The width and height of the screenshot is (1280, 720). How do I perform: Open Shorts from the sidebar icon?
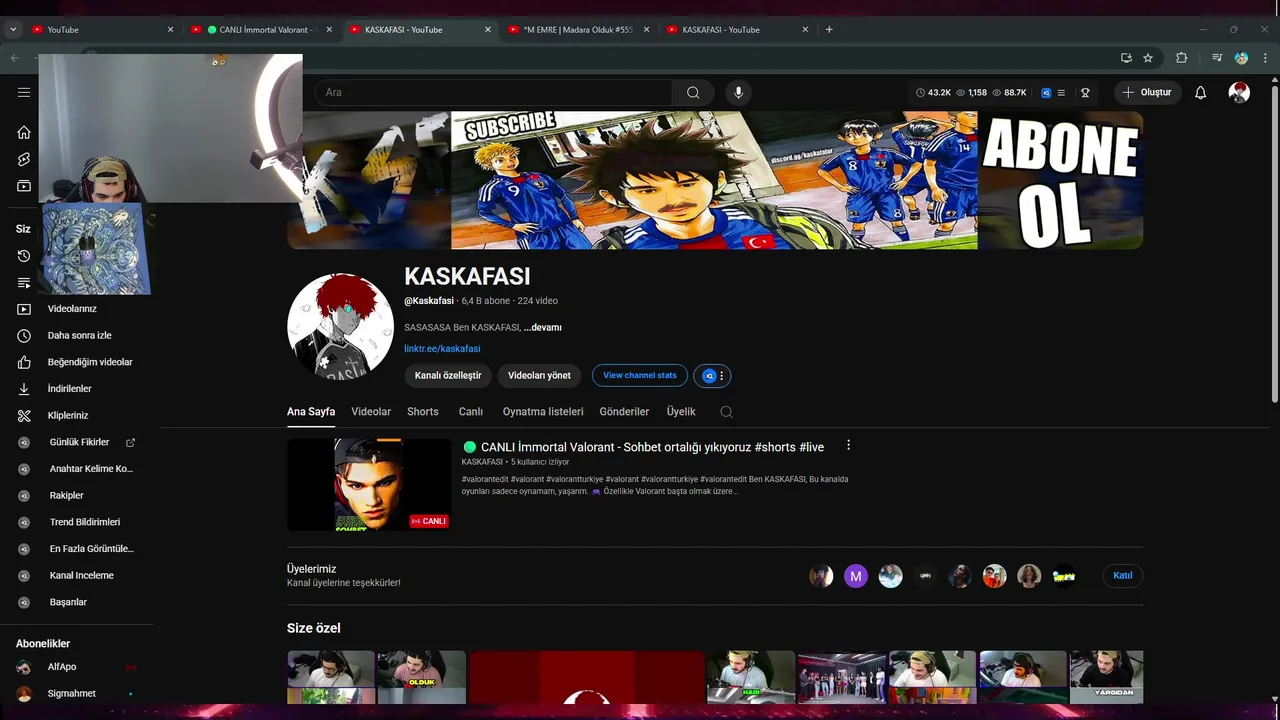coord(24,159)
